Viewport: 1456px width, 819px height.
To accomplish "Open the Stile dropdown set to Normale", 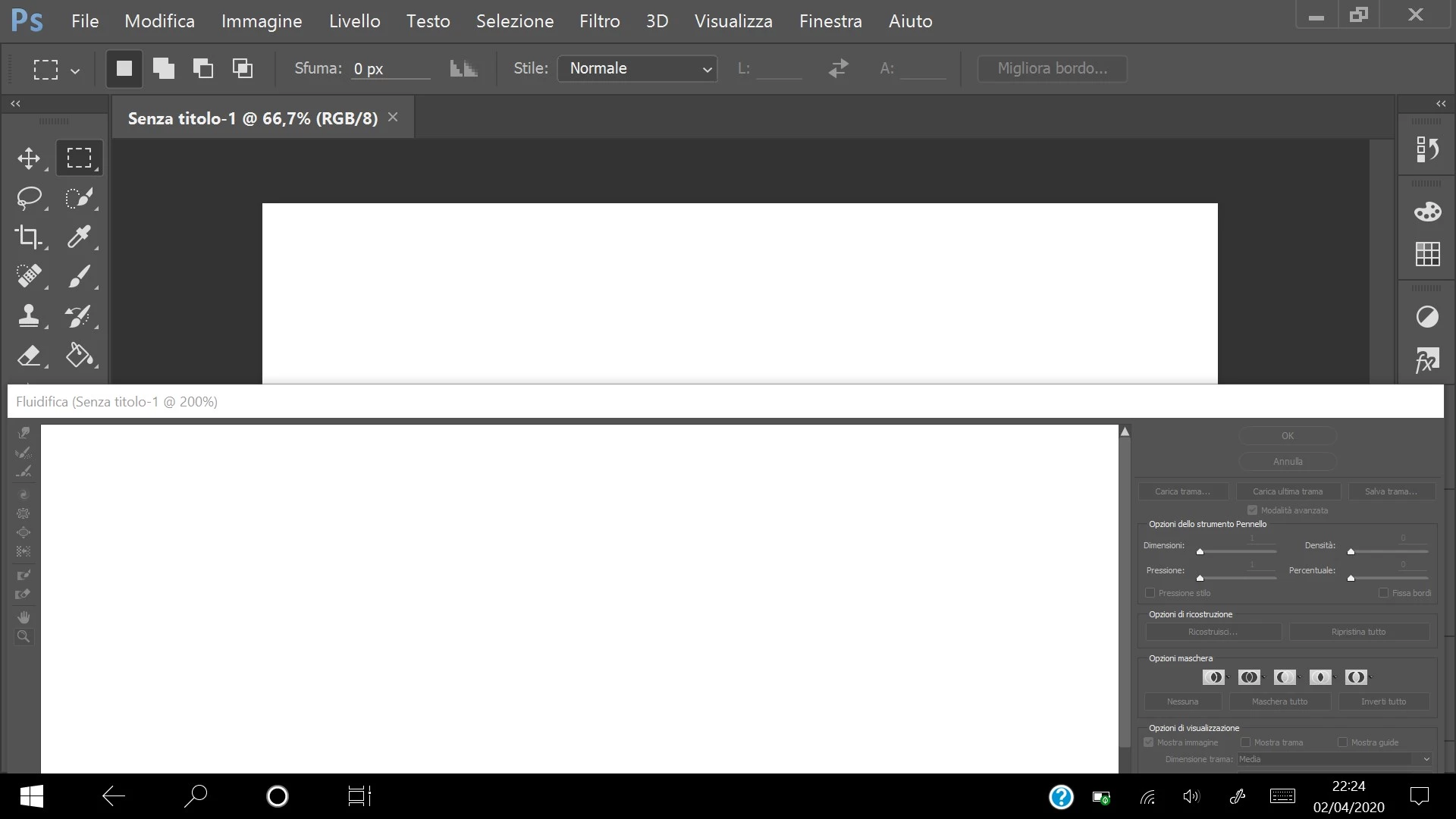I will click(x=637, y=69).
